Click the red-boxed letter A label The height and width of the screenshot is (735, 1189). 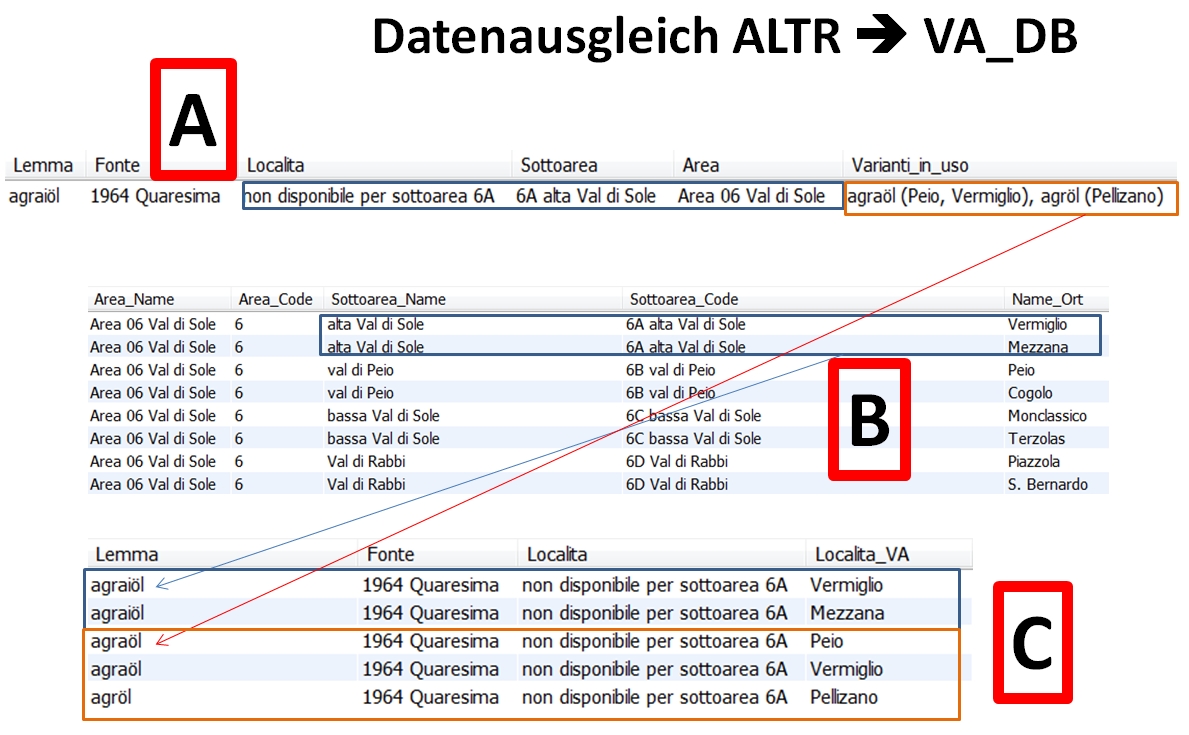tap(193, 120)
